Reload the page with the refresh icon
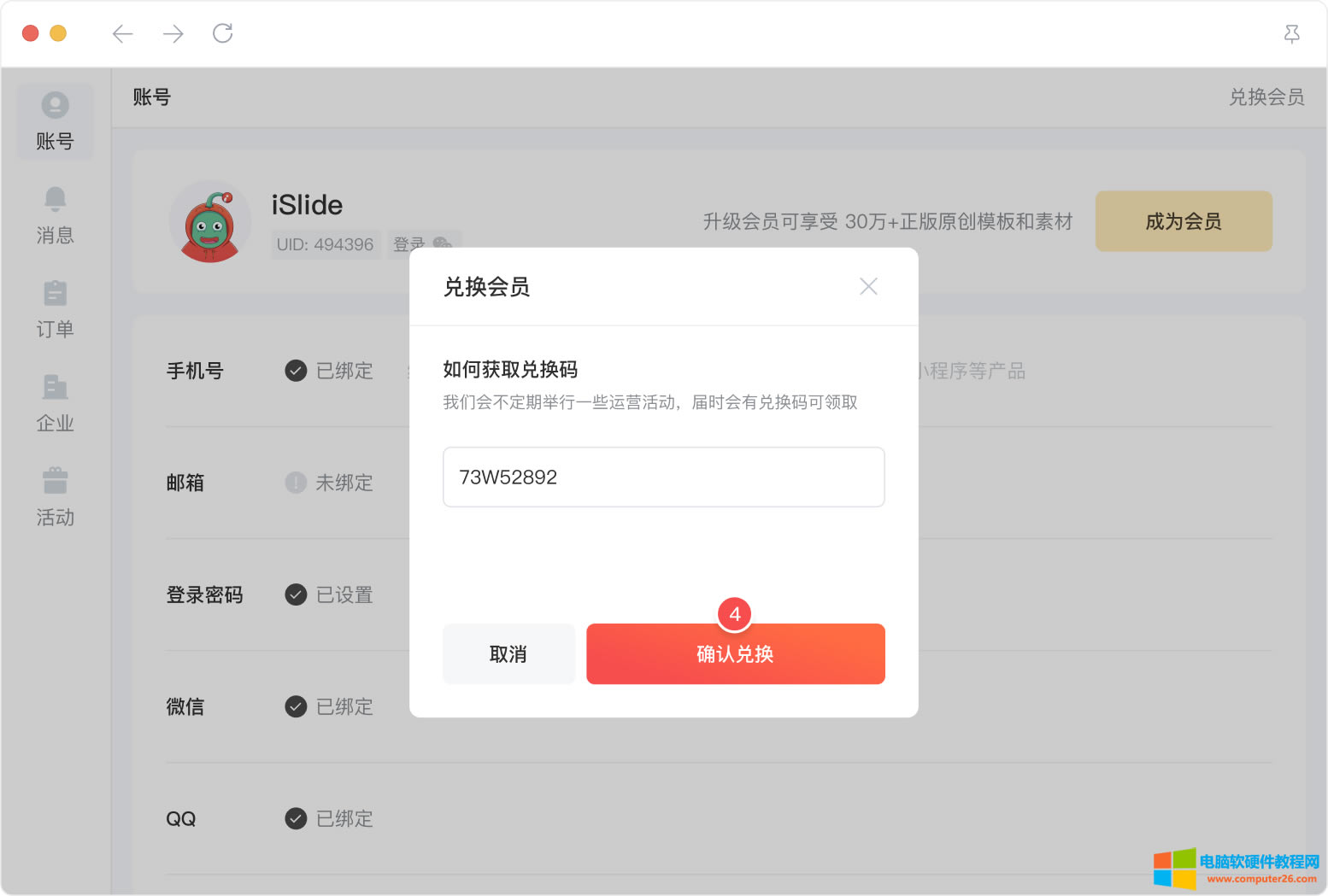1328x896 pixels. click(223, 33)
